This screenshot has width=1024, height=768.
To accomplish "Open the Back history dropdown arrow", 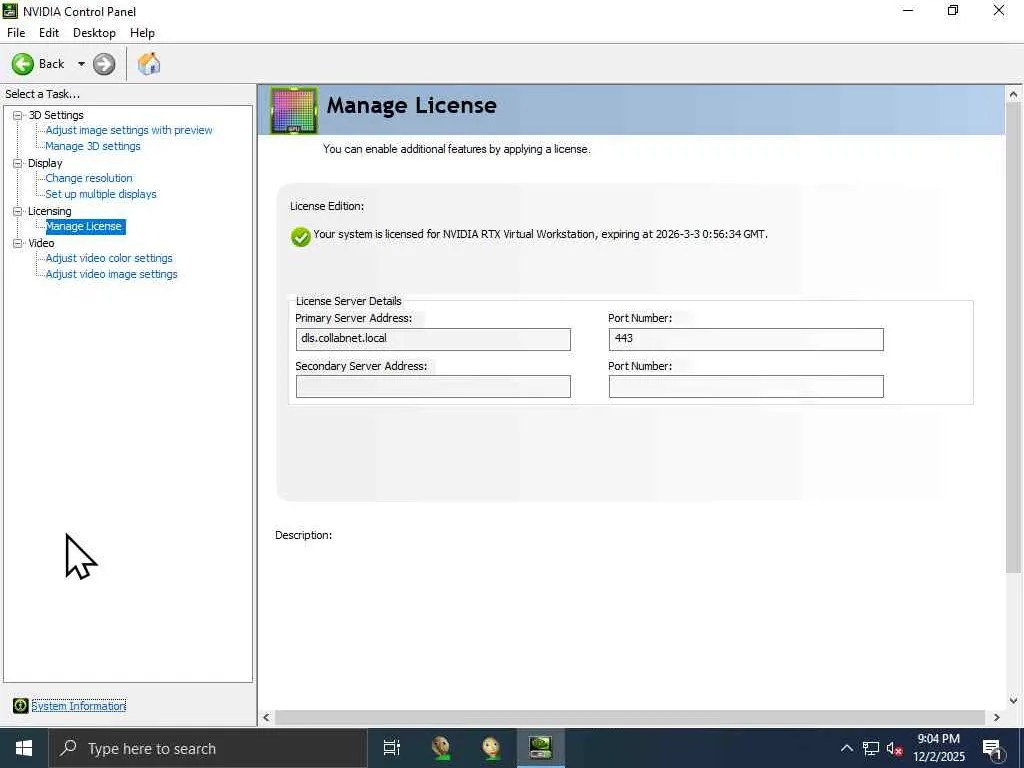I will pos(81,64).
